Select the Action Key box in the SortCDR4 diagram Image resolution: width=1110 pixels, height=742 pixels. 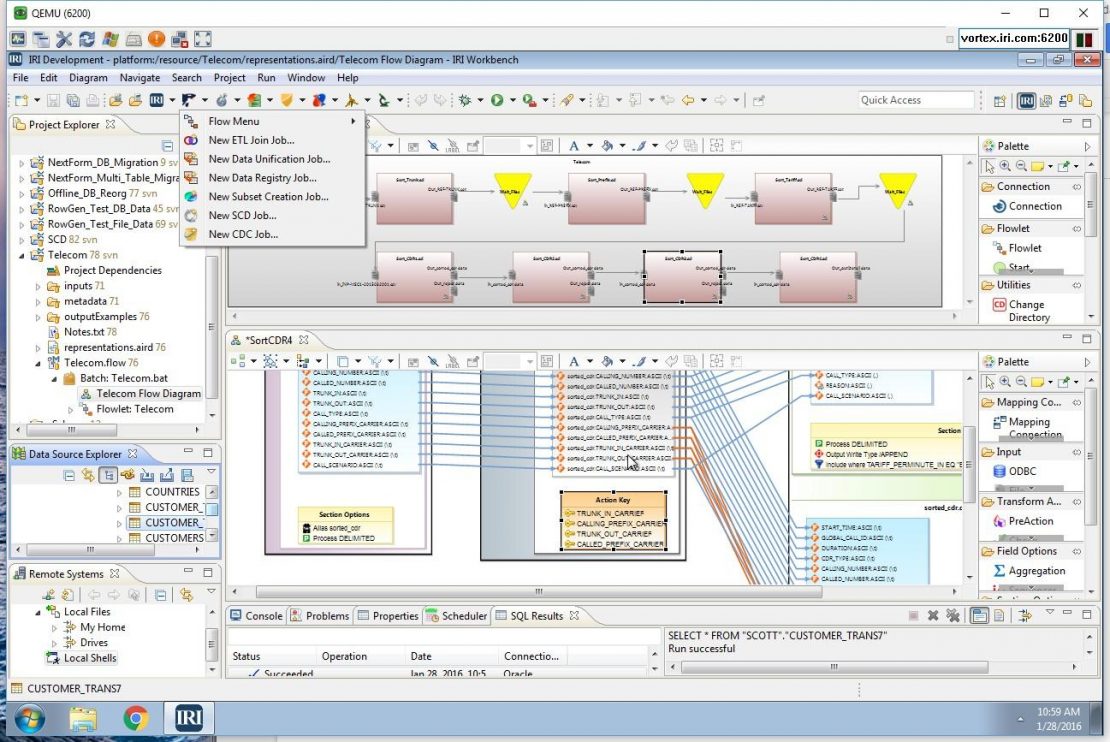pyautogui.click(x=614, y=521)
